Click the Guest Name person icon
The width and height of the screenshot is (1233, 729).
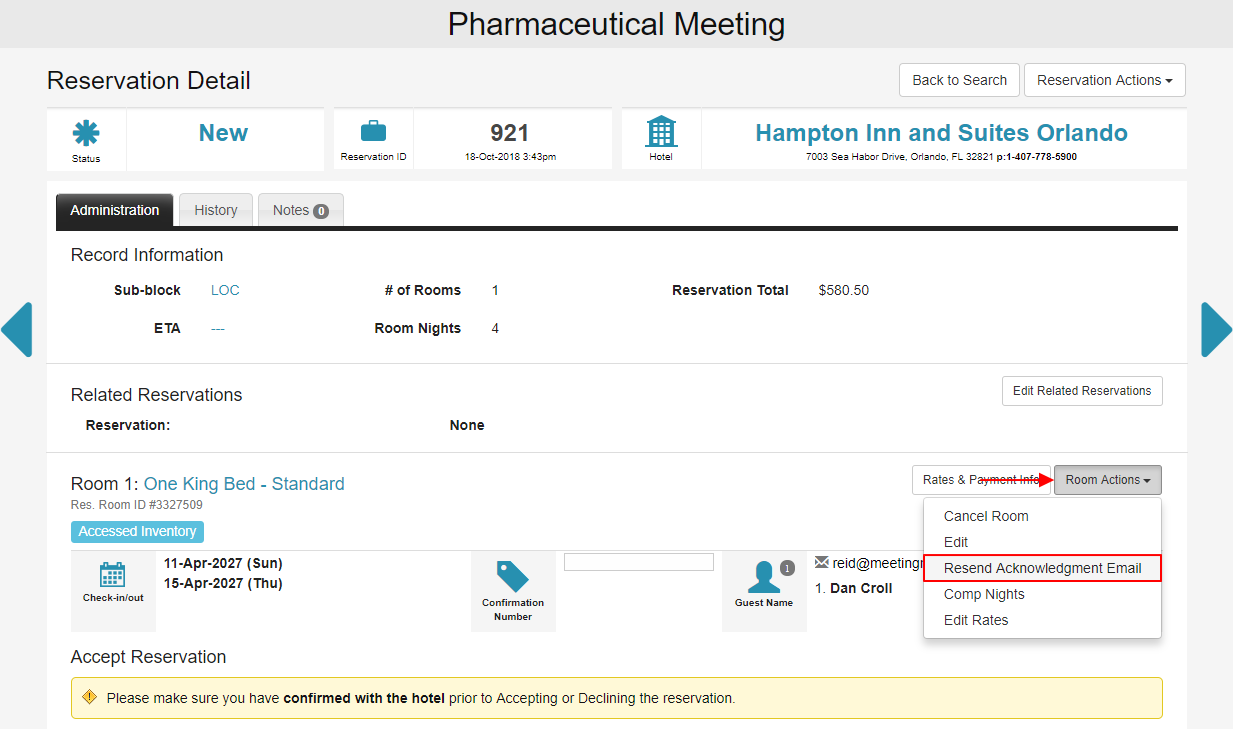pos(764,577)
